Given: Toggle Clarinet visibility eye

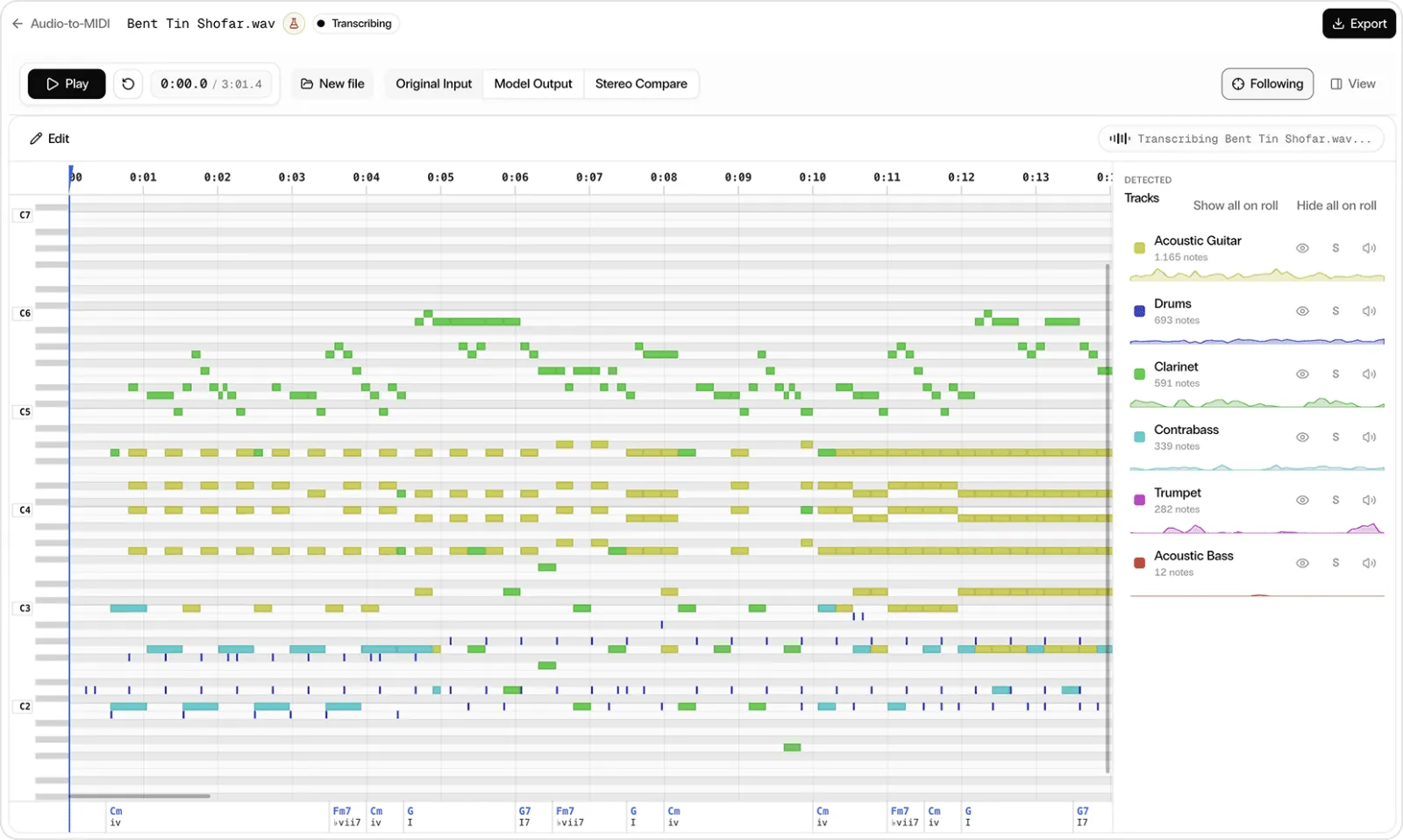Looking at the screenshot, I should [1302, 374].
